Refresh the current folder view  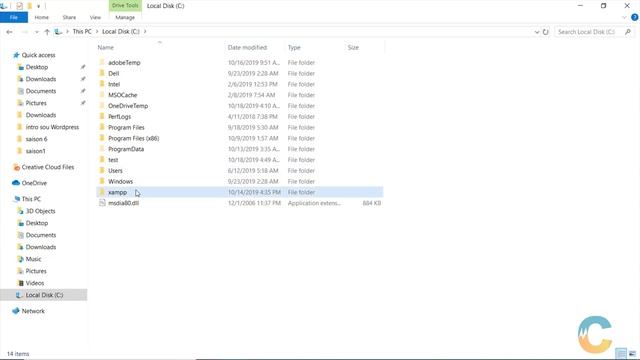coord(546,32)
